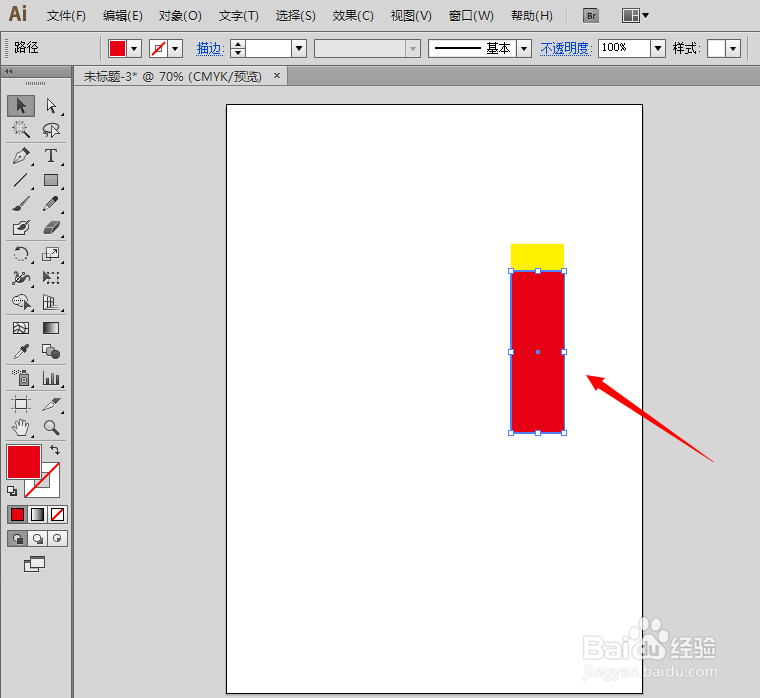760x698 pixels.
Task: Expand the stroke weight dropdown
Action: coord(299,48)
